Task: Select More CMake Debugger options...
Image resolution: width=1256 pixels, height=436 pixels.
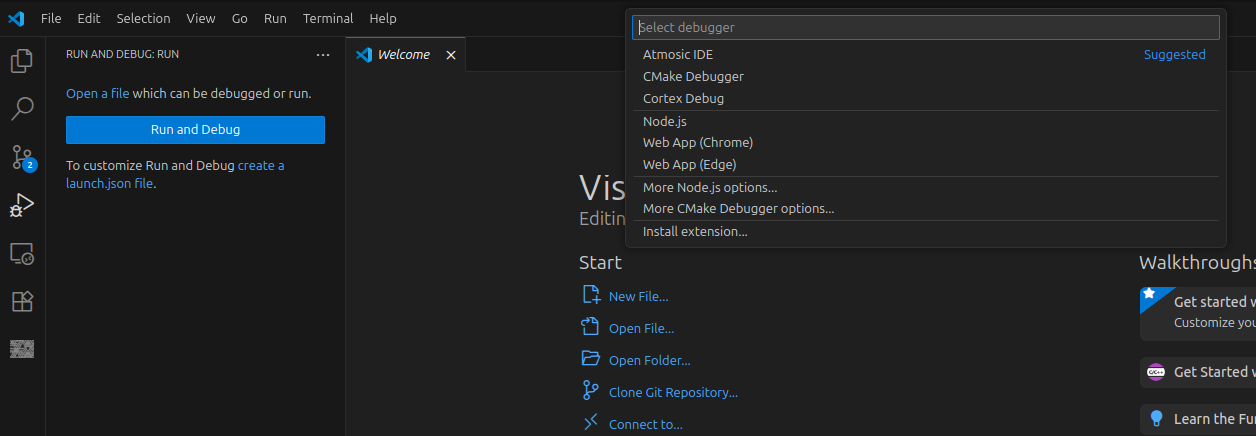Action: pos(926,209)
